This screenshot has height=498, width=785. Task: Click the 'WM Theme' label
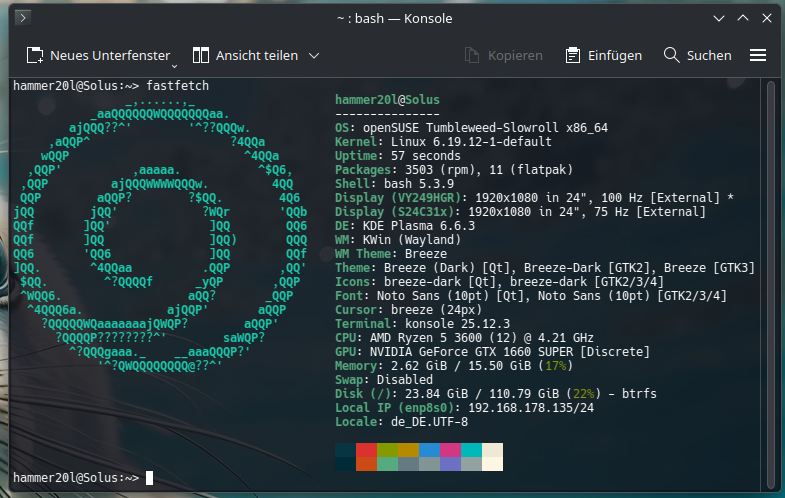pos(363,254)
